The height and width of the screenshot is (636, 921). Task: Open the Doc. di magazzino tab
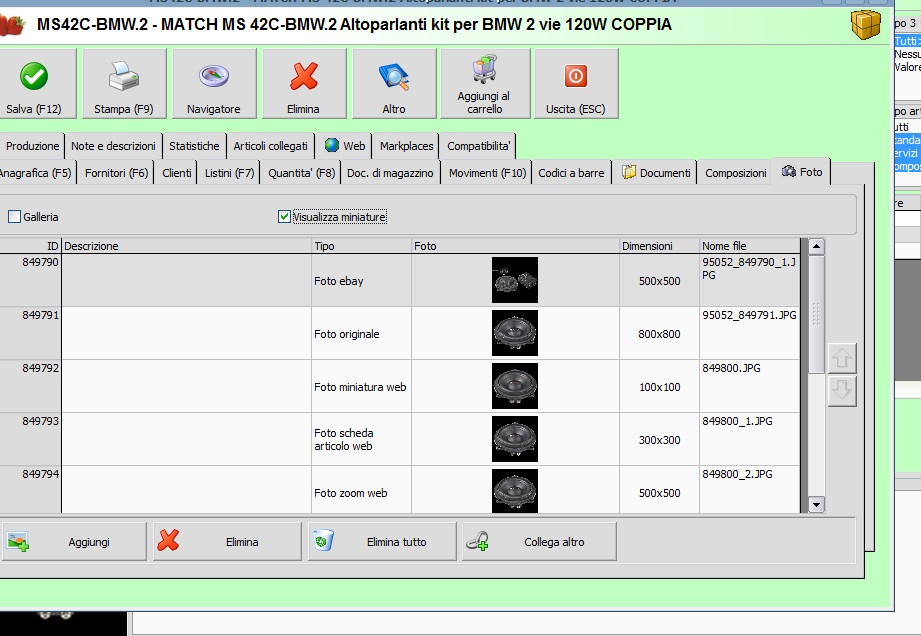pyautogui.click(x=390, y=173)
